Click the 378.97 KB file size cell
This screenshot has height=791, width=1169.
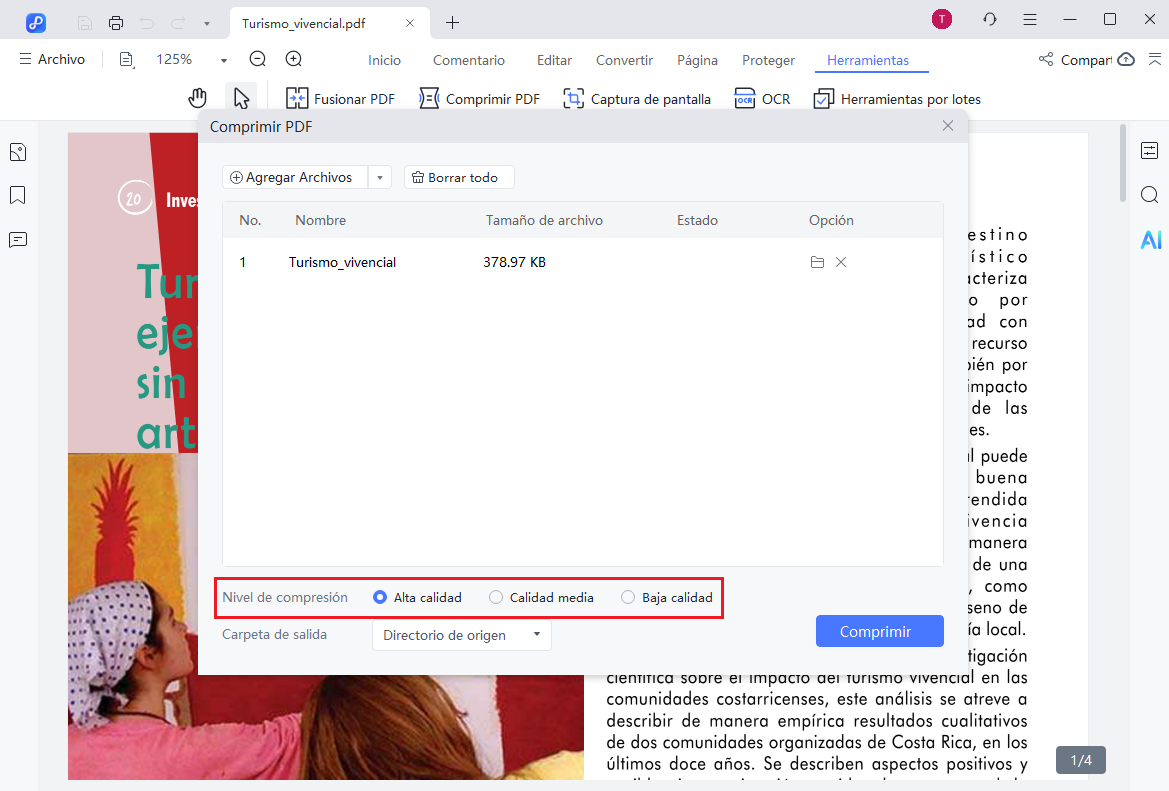point(514,262)
